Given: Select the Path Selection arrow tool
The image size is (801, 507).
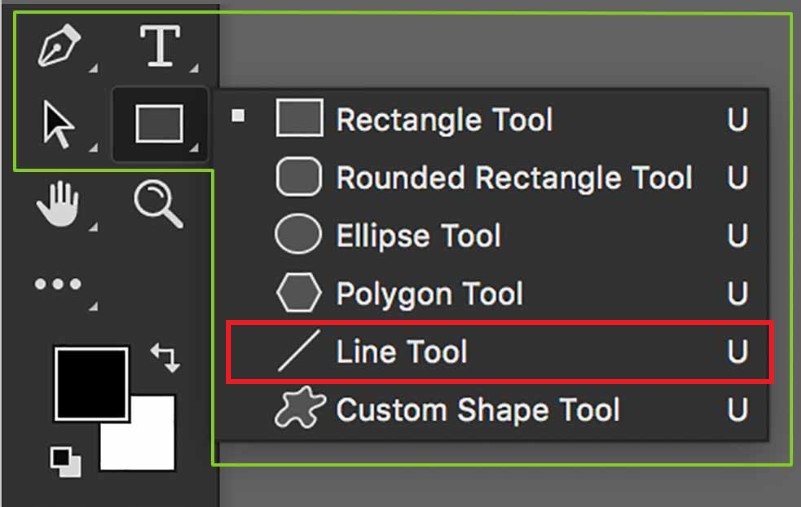Looking at the screenshot, I should [59, 124].
